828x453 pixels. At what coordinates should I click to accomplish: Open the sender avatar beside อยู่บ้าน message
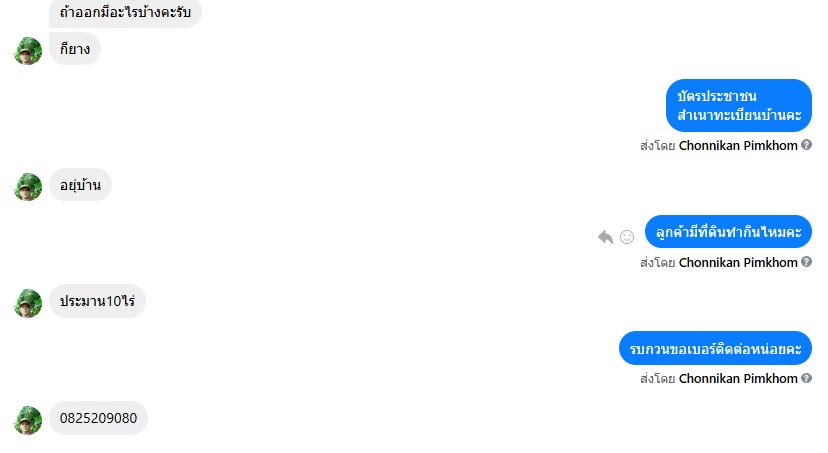[27, 187]
